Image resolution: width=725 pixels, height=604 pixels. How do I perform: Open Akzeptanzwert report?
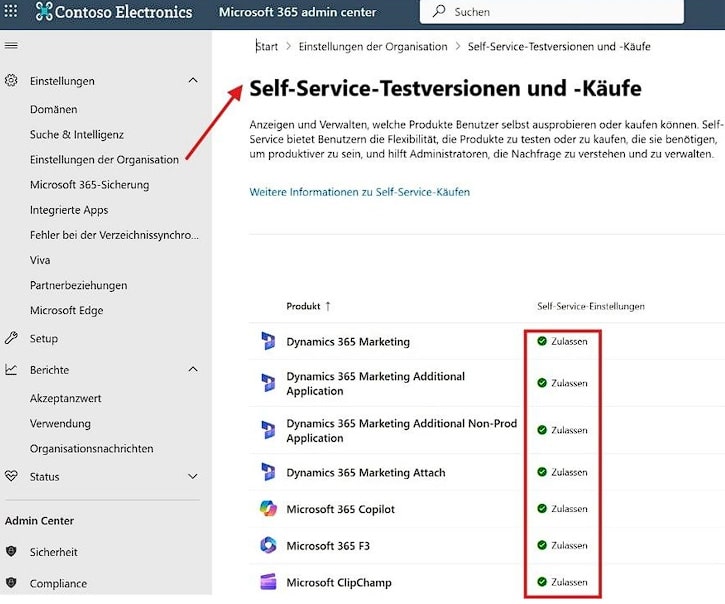[x=66, y=398]
